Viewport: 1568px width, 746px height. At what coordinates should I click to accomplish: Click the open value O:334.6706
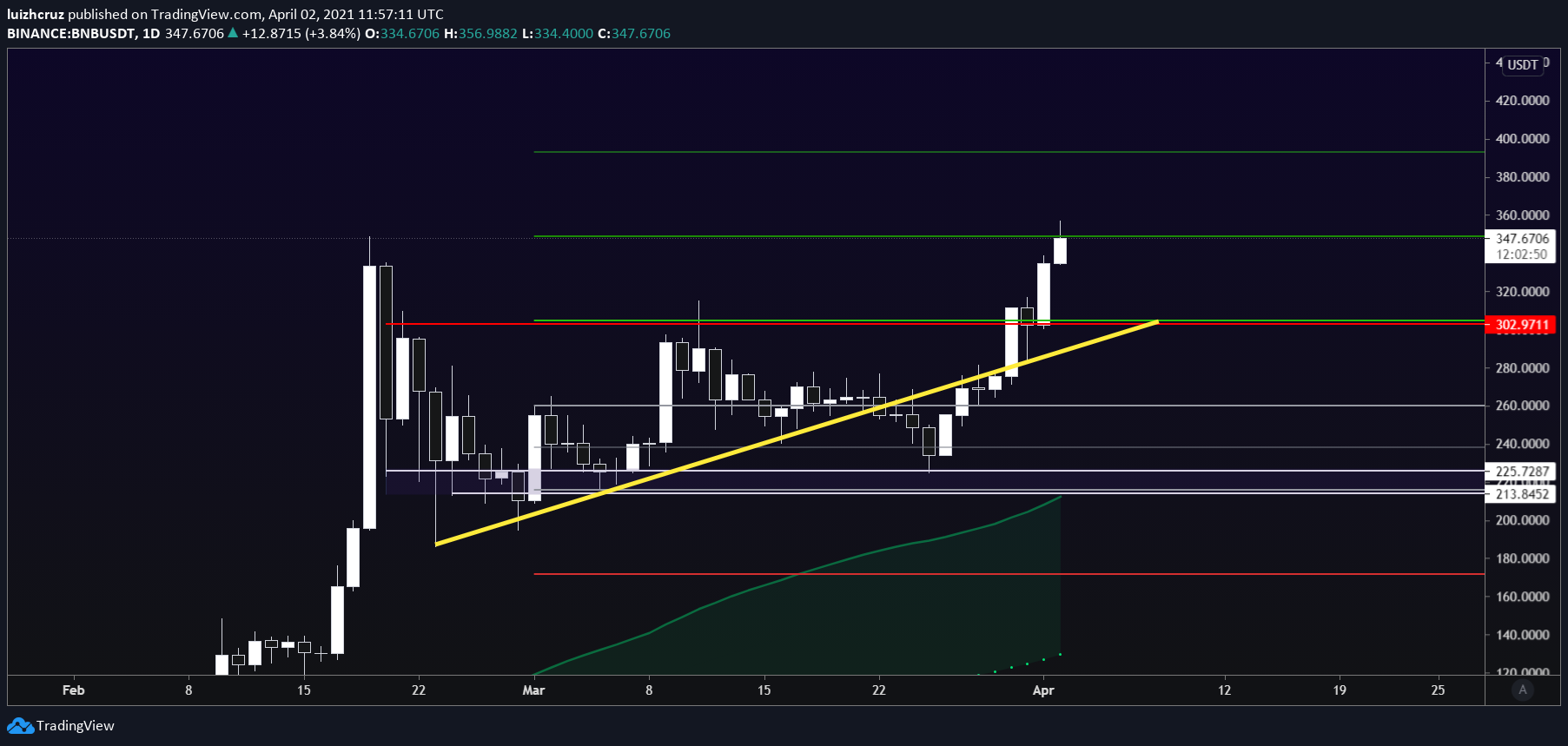click(402, 33)
